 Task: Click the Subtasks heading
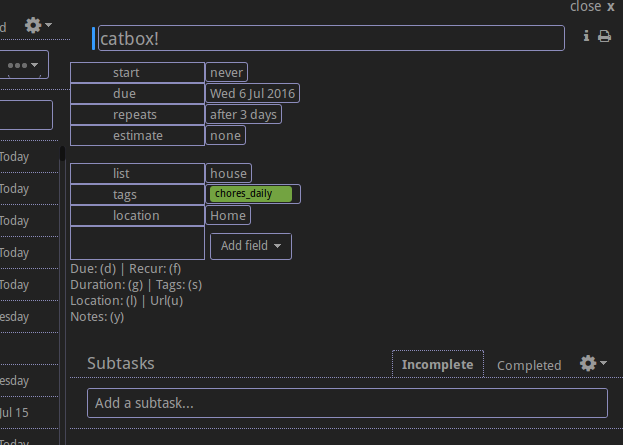click(121, 364)
